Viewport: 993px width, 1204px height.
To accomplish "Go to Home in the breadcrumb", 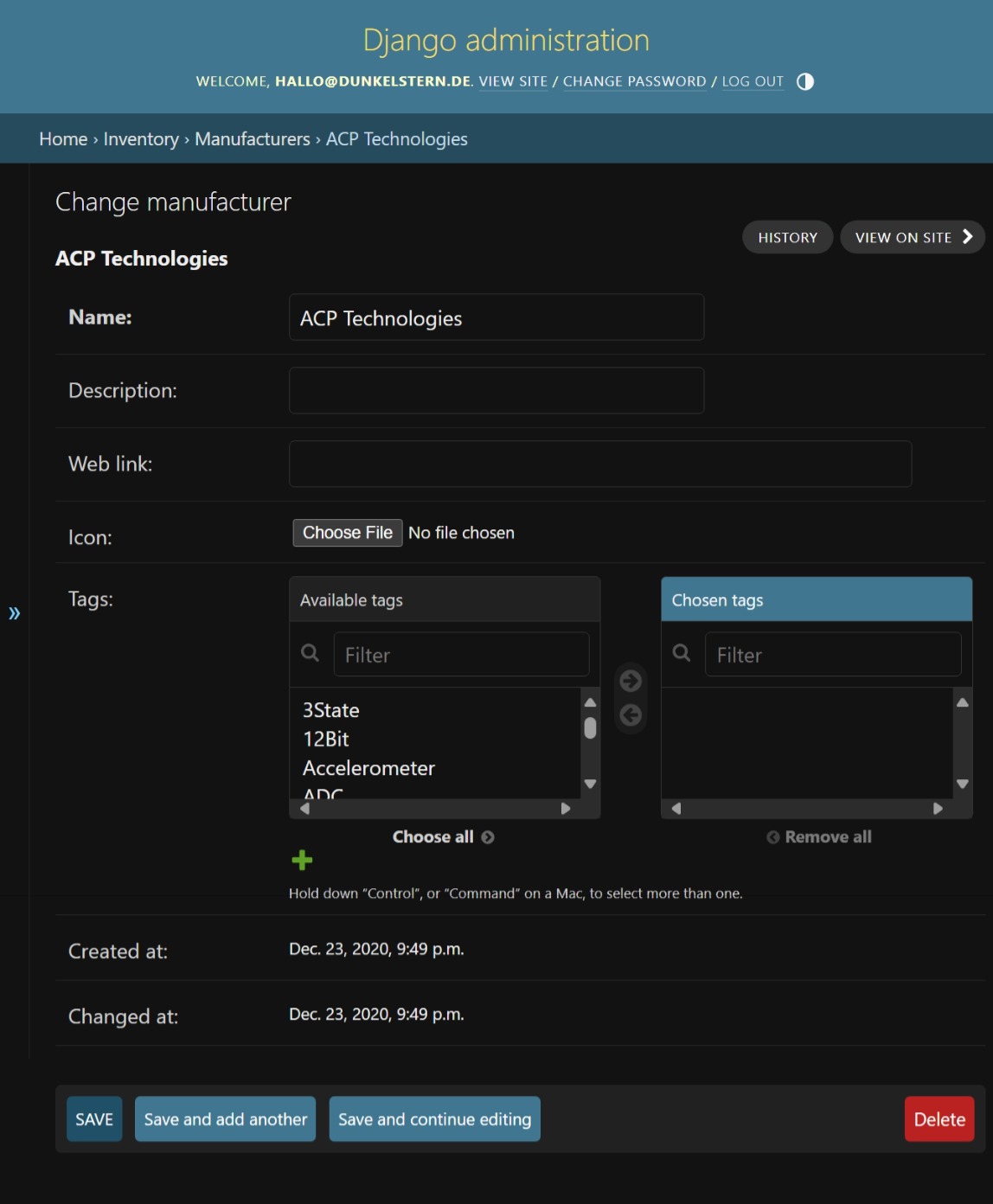I will tap(63, 139).
